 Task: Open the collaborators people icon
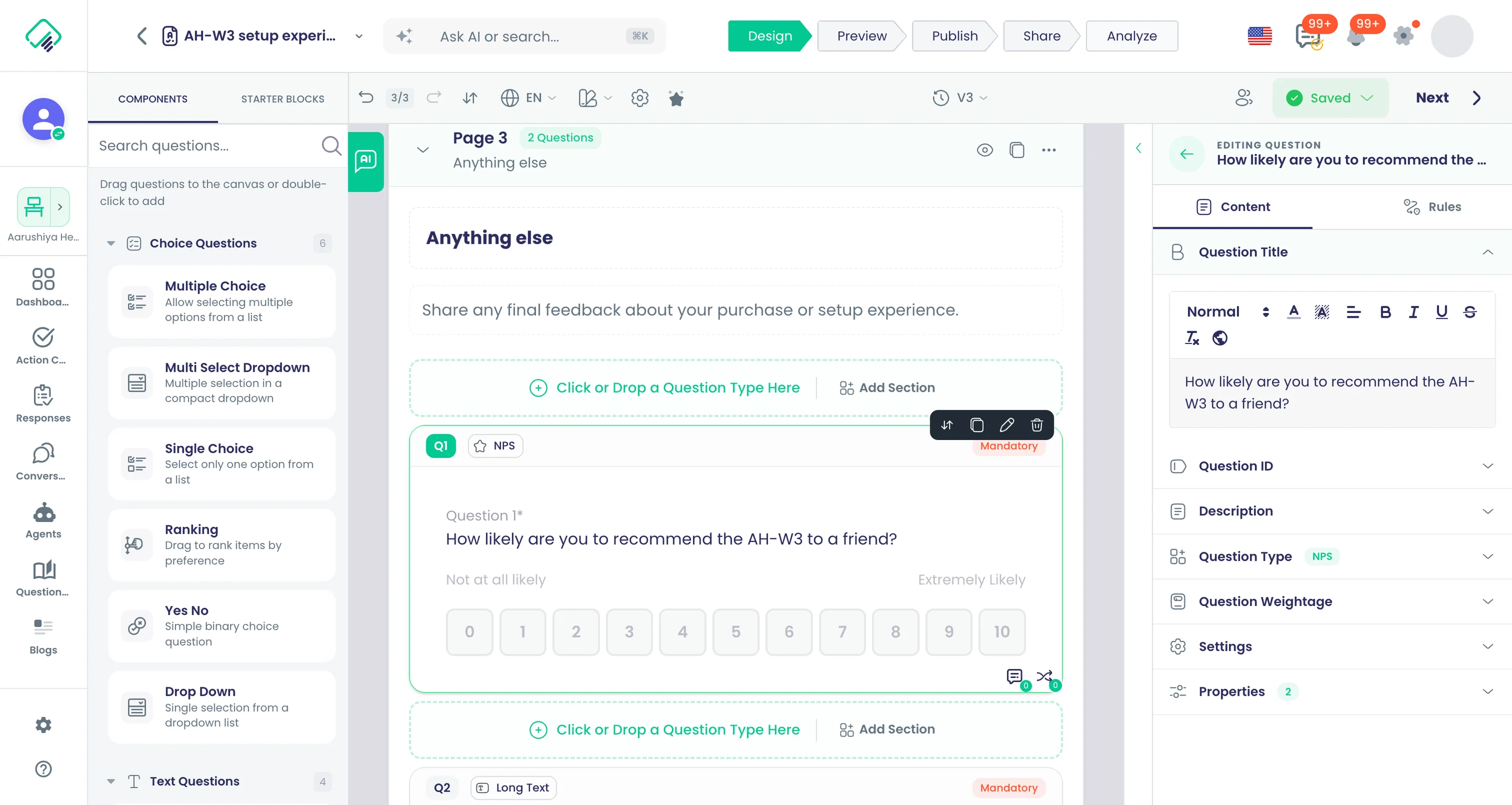pos(1243,98)
